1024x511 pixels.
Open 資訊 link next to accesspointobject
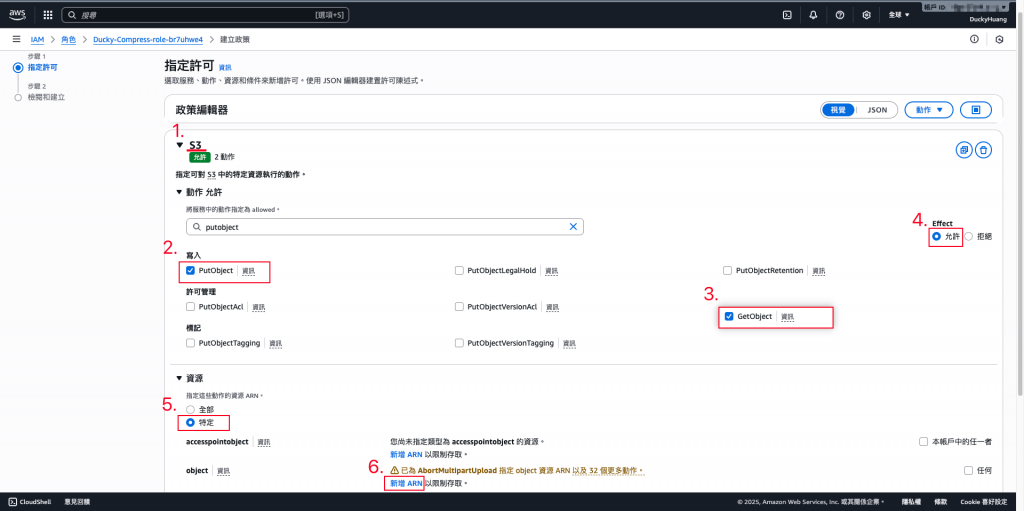point(264,442)
